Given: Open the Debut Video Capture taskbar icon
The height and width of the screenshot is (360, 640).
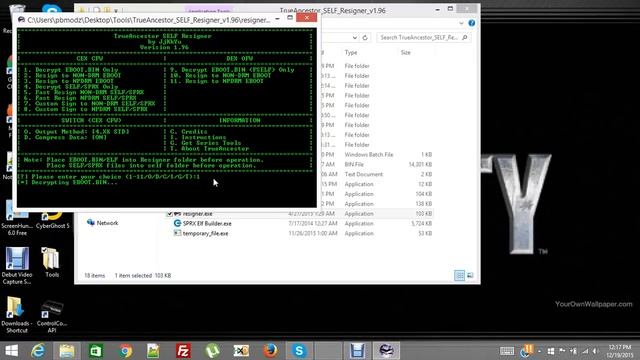Looking at the screenshot, I should coord(357,351).
